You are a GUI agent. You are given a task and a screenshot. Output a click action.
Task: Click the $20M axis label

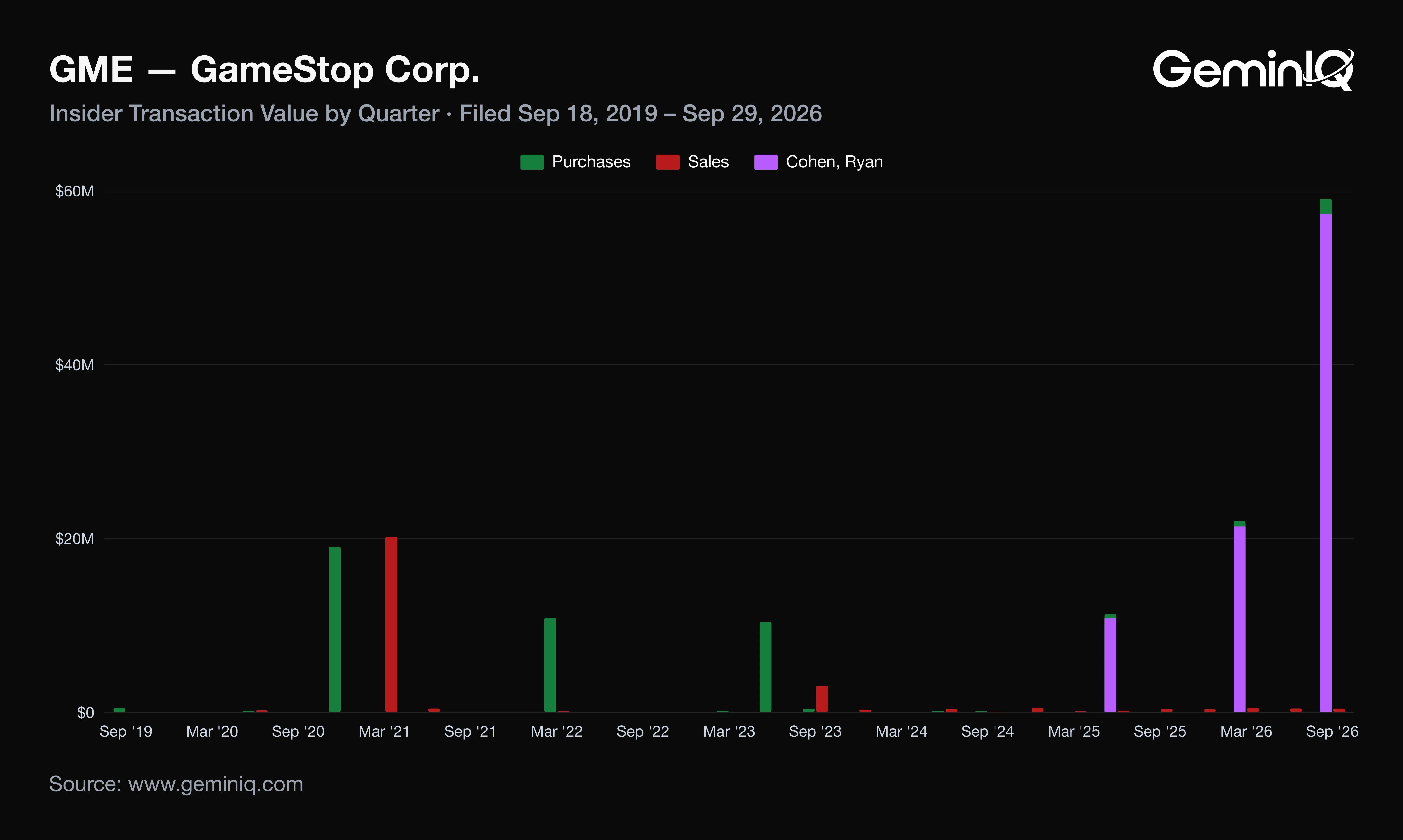pos(75,539)
